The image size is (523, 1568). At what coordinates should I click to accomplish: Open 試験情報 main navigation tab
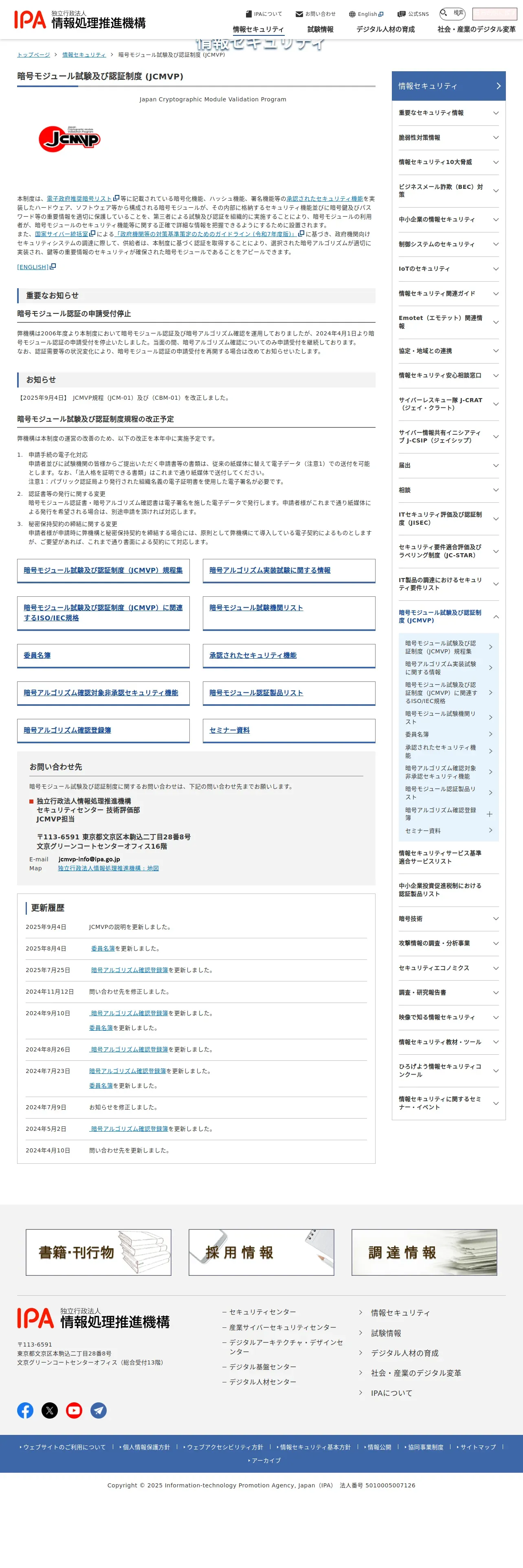(320, 29)
